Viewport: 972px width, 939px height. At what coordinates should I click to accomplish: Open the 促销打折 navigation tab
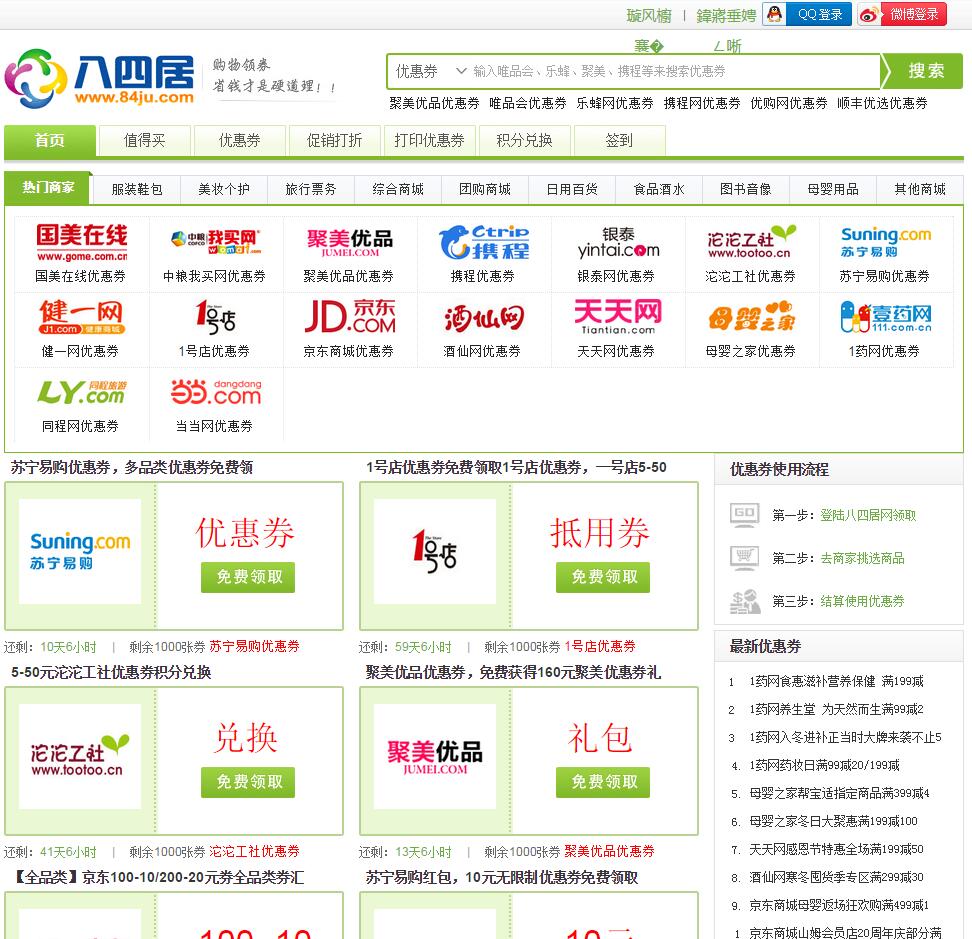334,141
